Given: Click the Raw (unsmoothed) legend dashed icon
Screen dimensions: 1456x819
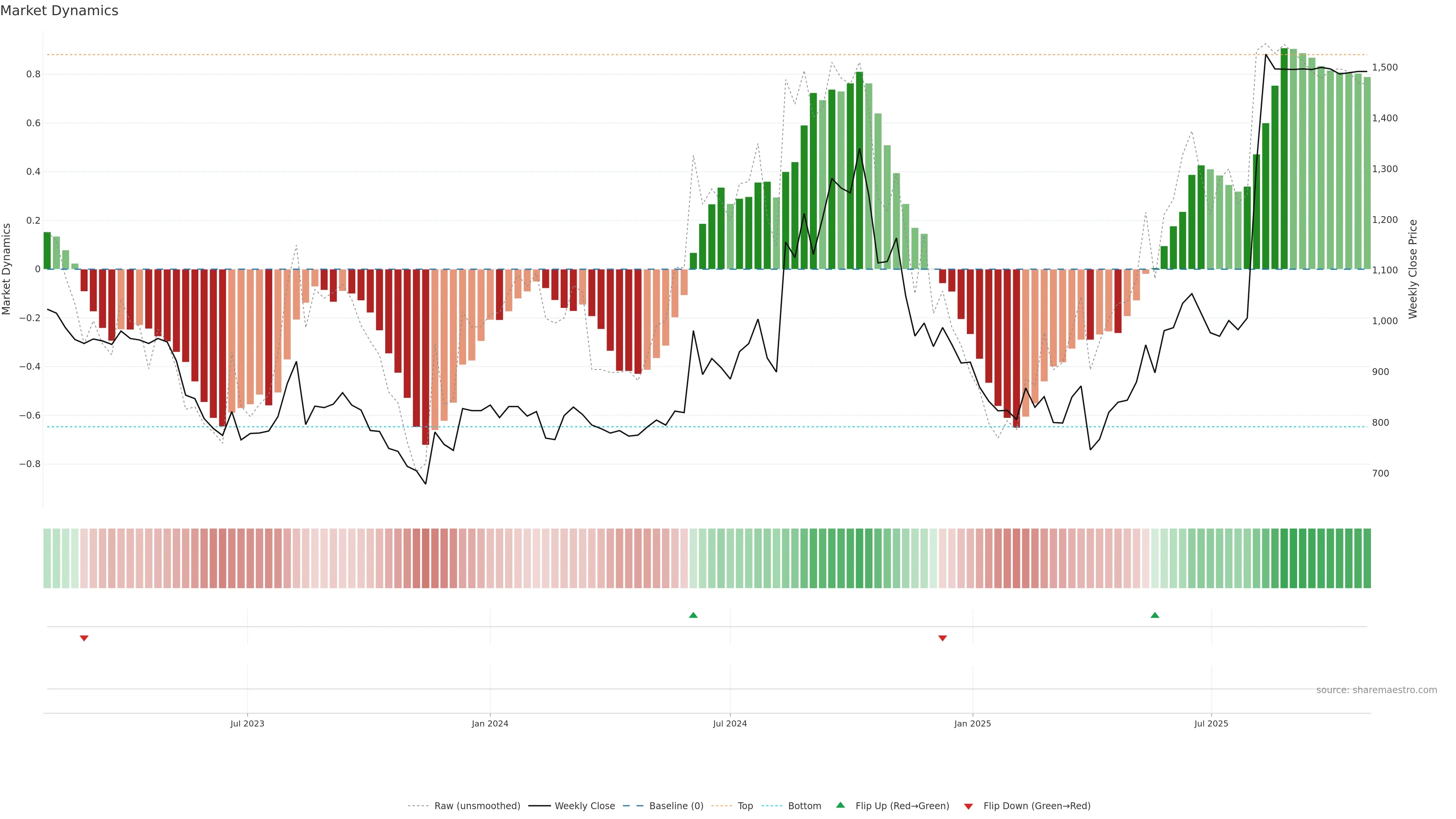Looking at the screenshot, I should point(418,806).
